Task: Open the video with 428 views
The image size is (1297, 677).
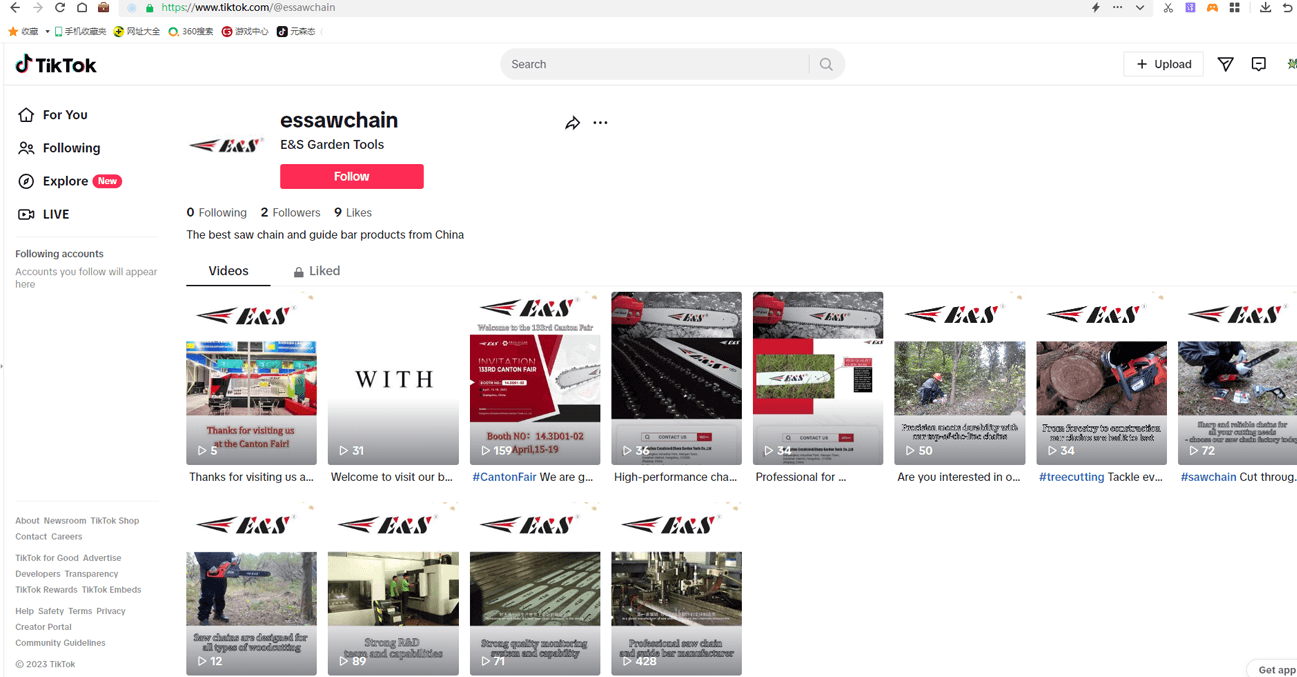Action: (676, 589)
